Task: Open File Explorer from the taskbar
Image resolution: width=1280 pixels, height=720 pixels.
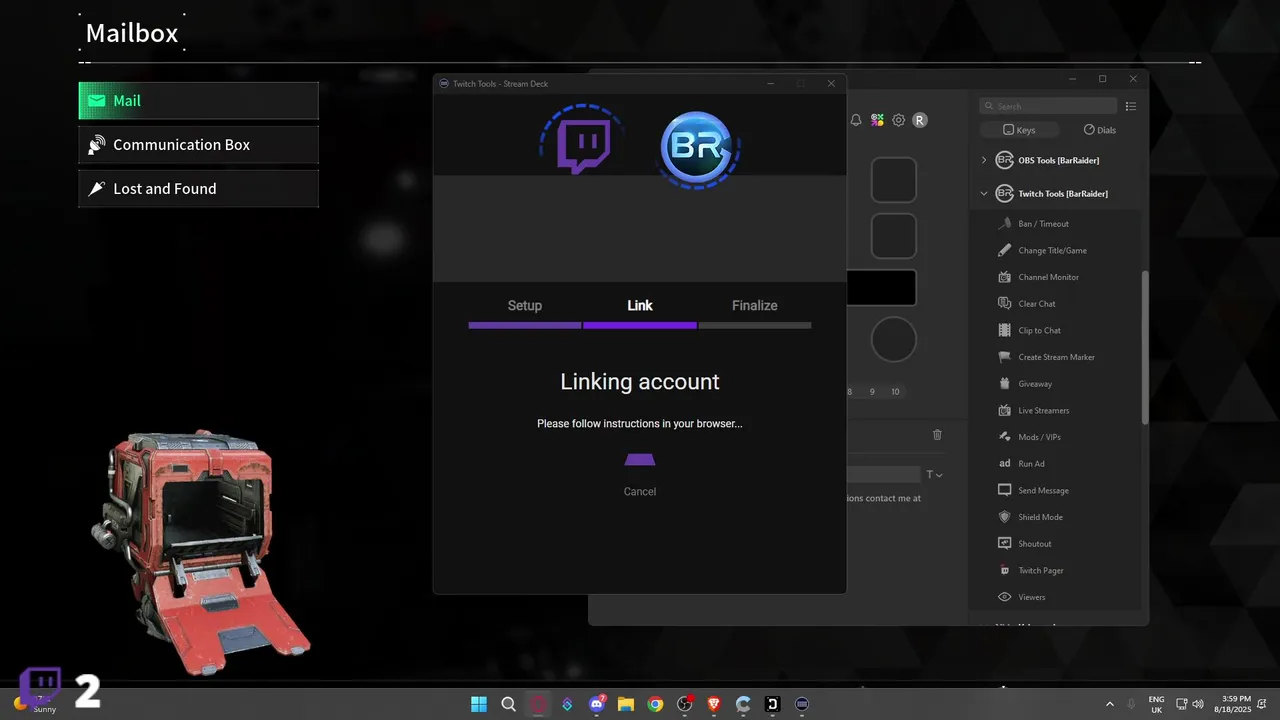Action: tap(626, 704)
